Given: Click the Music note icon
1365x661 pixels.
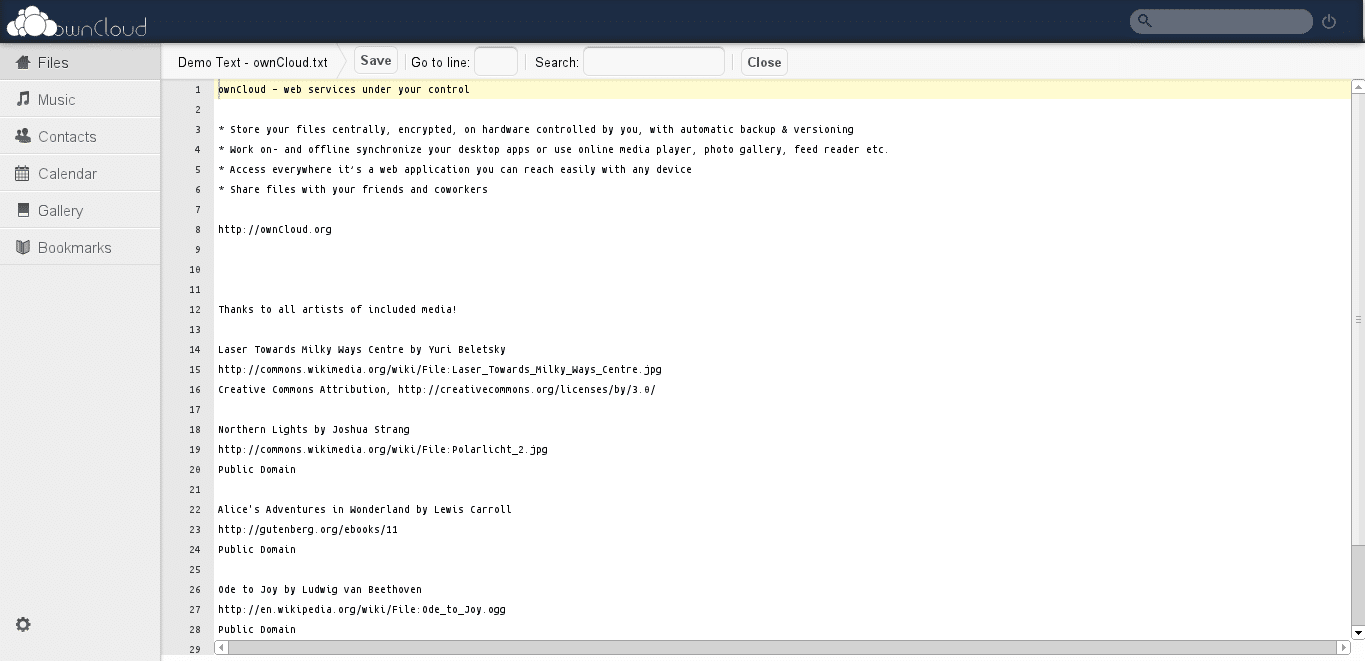Looking at the screenshot, I should pos(23,99).
